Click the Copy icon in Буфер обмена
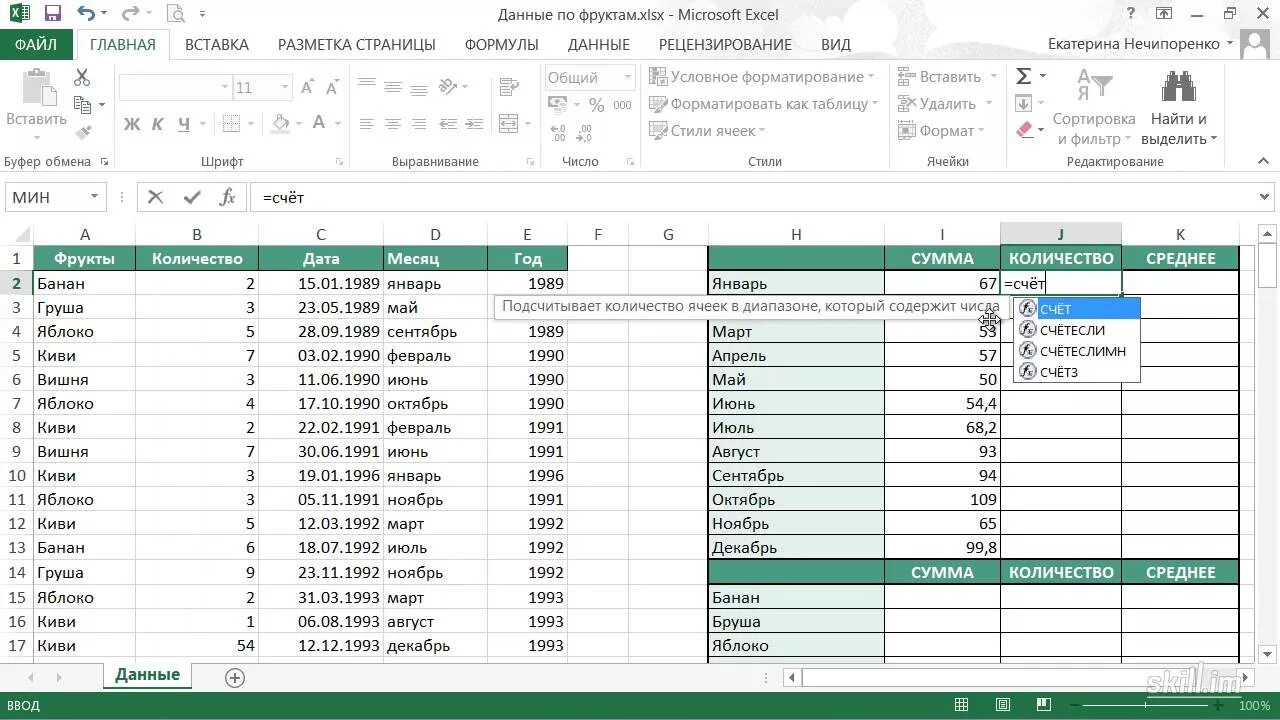Image resolution: width=1280 pixels, height=720 pixels. coord(82,104)
